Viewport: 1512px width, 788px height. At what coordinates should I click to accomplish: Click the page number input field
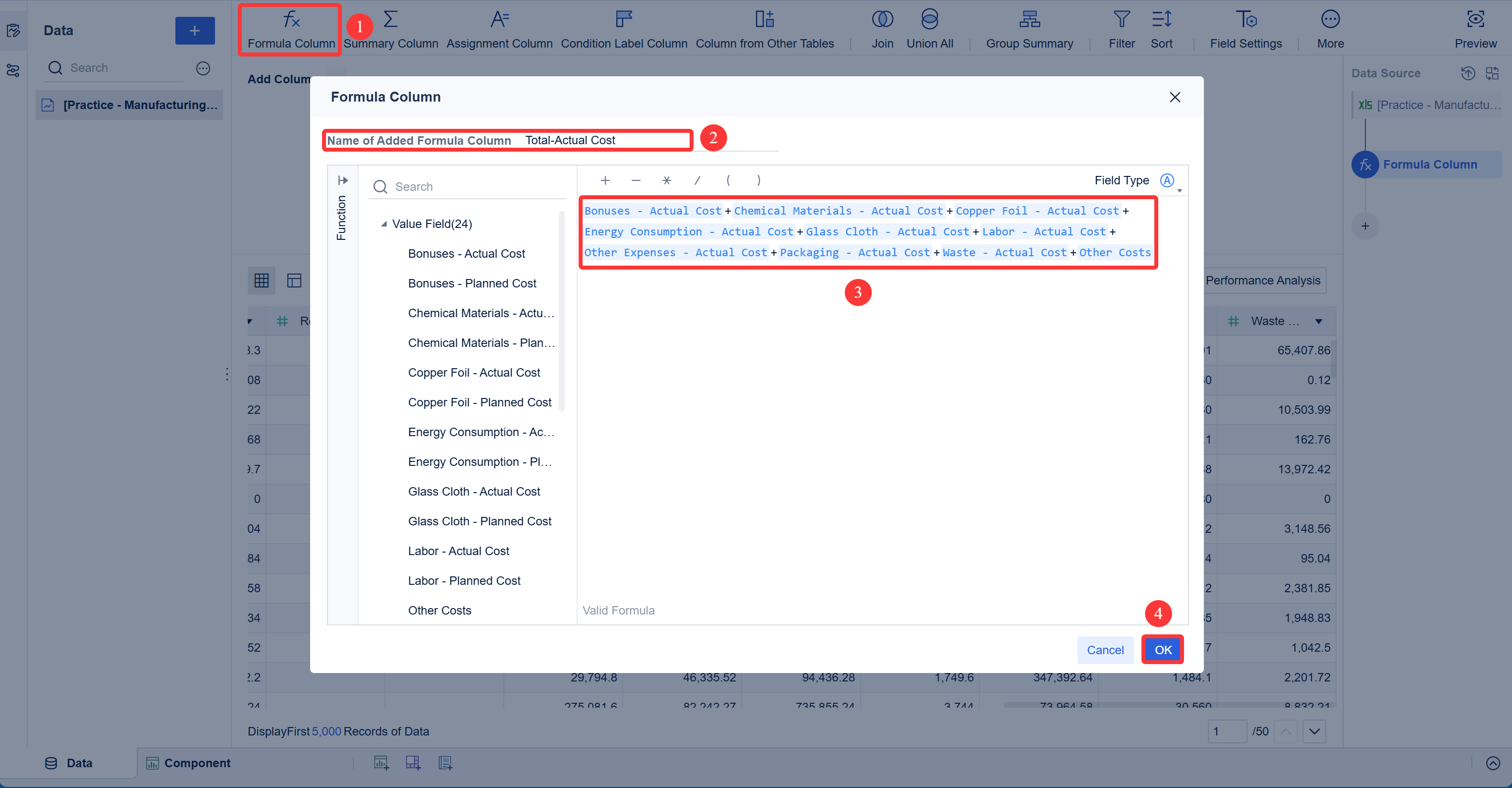pos(1228,731)
